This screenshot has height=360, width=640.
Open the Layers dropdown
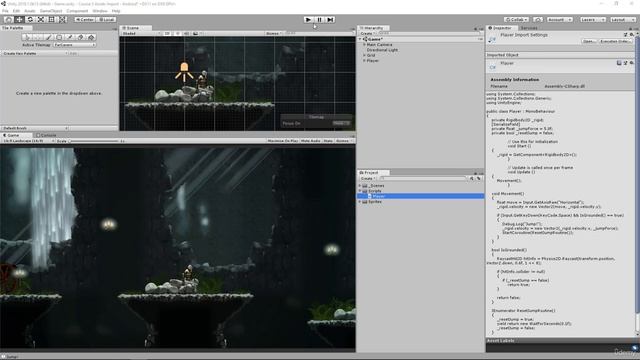tap(592, 19)
